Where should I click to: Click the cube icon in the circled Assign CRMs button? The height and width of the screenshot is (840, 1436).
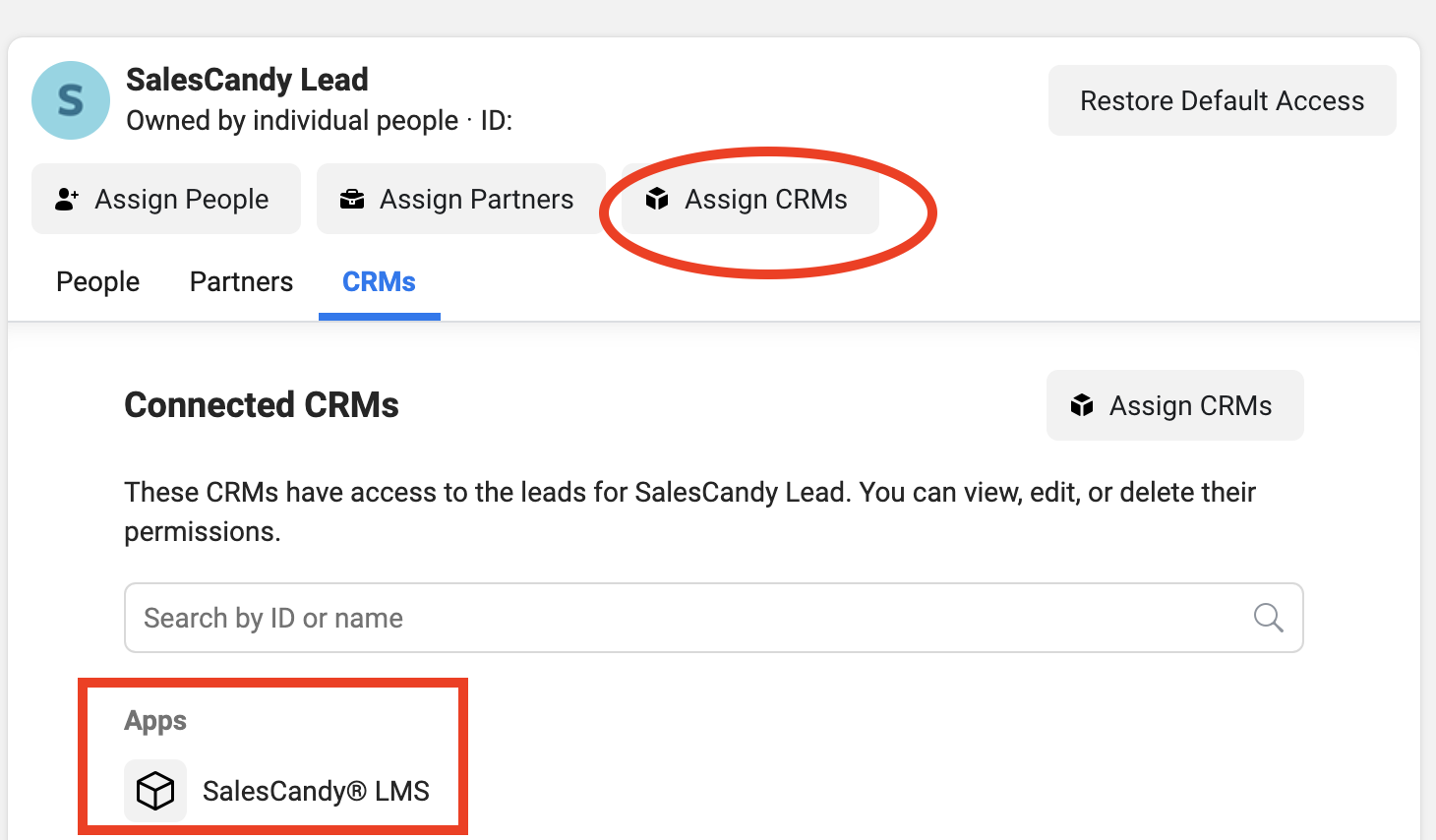pos(657,200)
